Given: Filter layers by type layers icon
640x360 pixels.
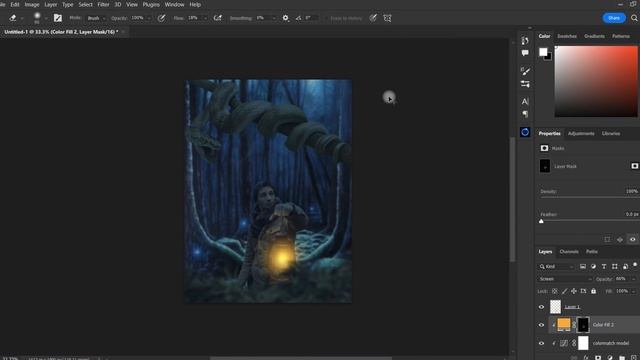Looking at the screenshot, I should (x=604, y=267).
